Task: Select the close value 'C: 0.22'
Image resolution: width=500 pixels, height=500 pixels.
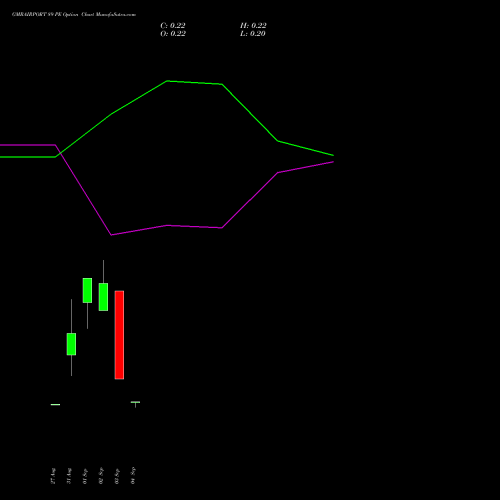Action: 173,26
